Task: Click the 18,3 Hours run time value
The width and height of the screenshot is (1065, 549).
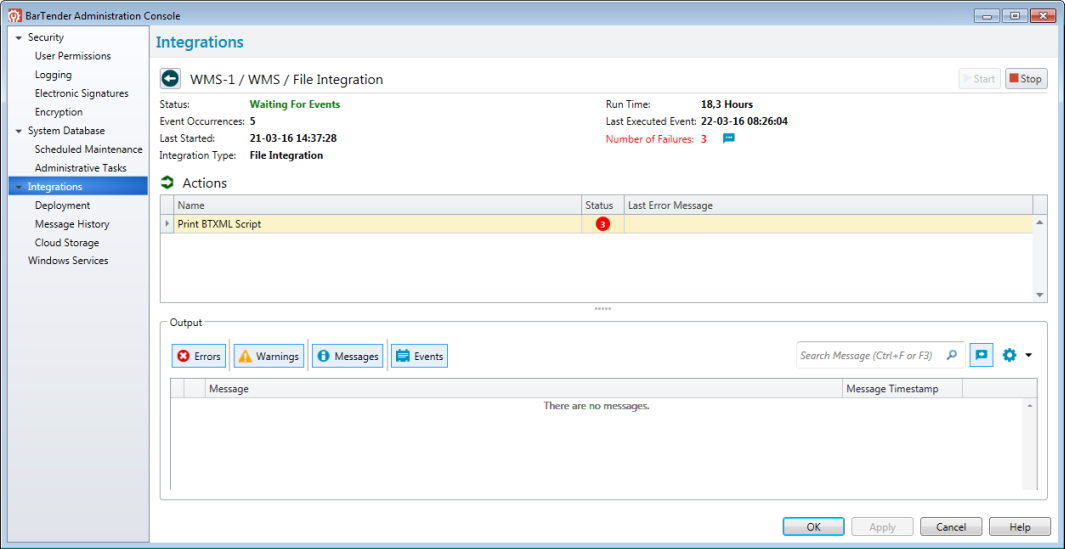Action: 727,105
